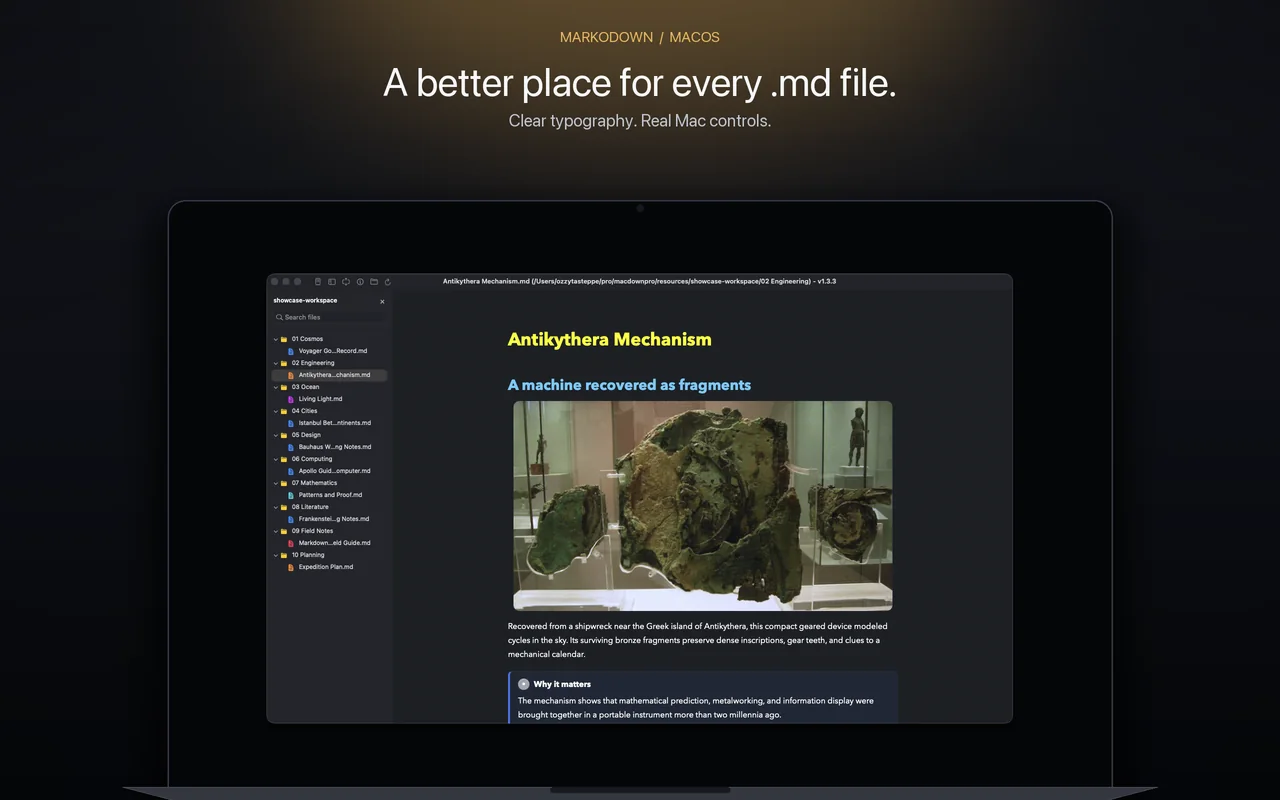Viewport: 1280px width, 800px height.
Task: Click the teal file icon beside Patterns and Proof.md
Action: click(x=291, y=495)
